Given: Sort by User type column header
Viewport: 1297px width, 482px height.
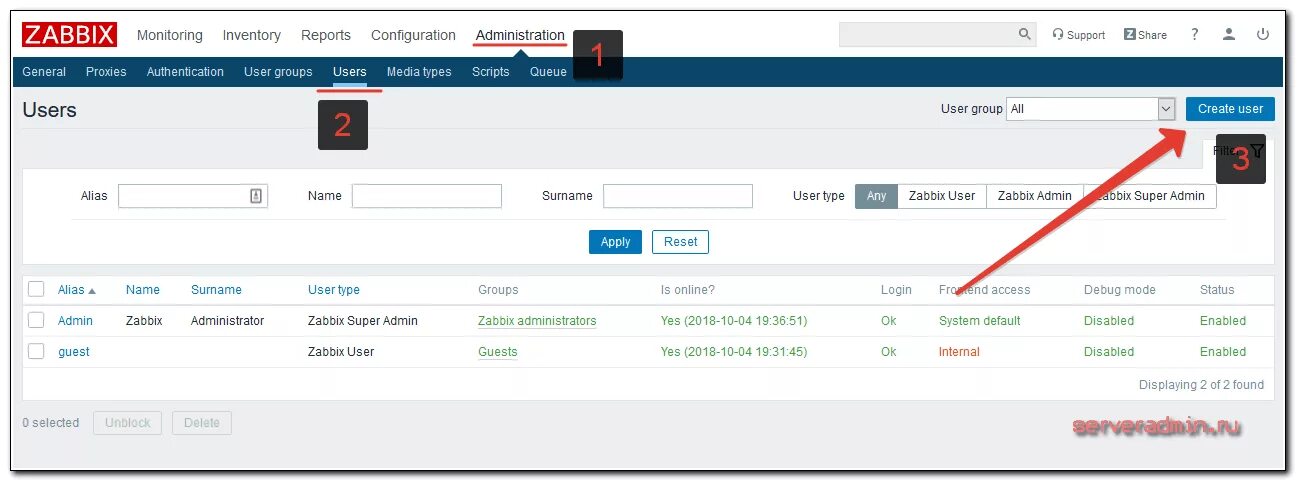Looking at the screenshot, I should click(x=334, y=290).
